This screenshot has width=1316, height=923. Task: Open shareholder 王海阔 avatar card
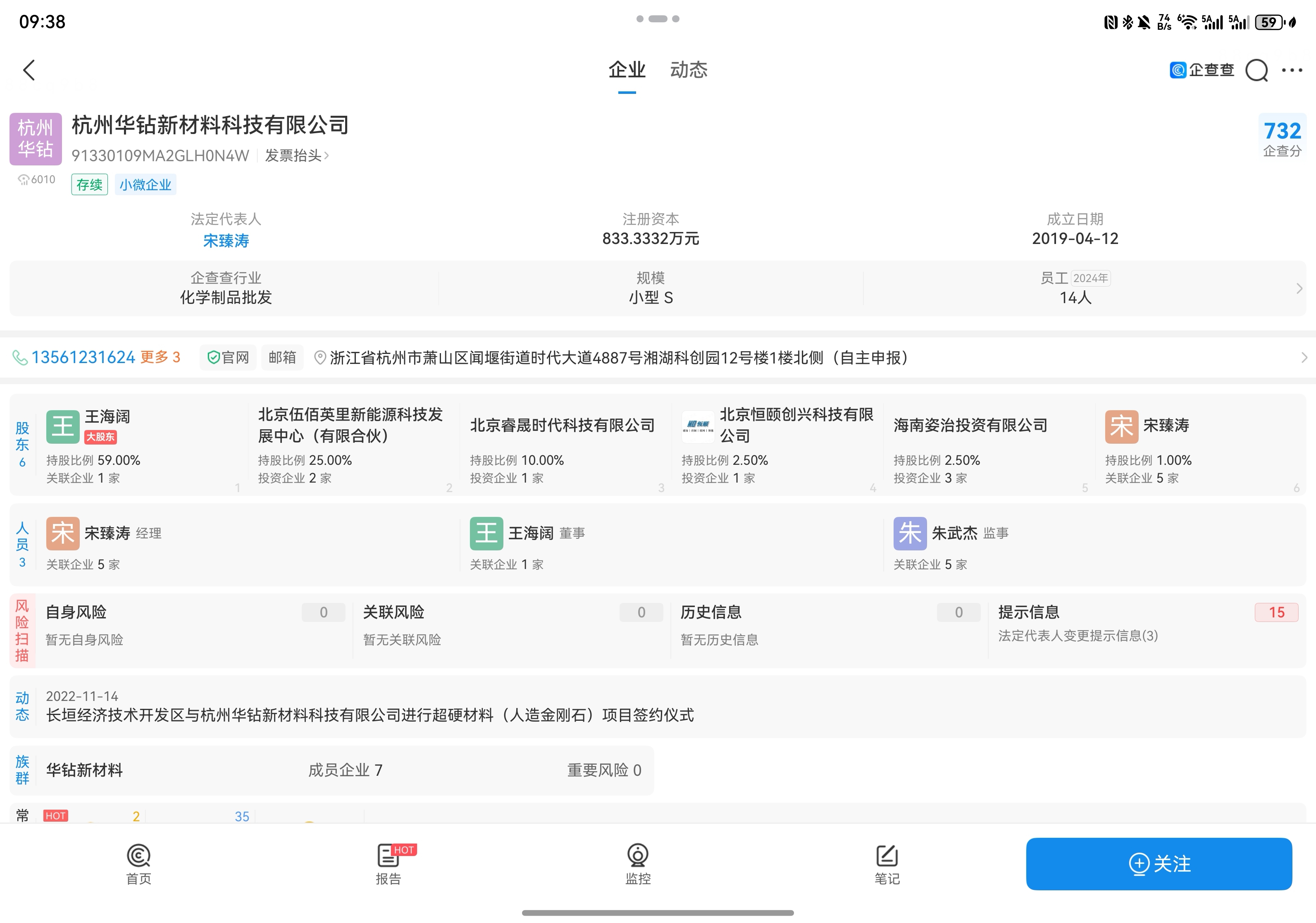tap(62, 426)
